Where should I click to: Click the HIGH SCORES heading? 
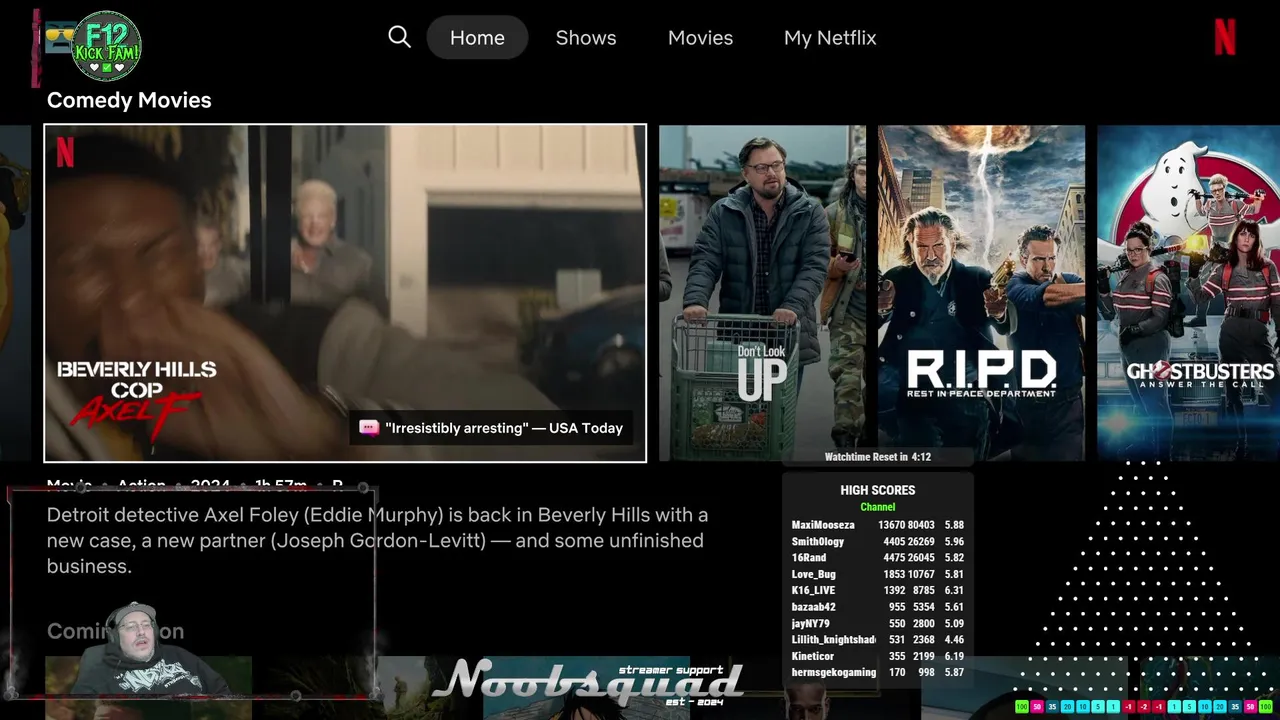click(877, 490)
